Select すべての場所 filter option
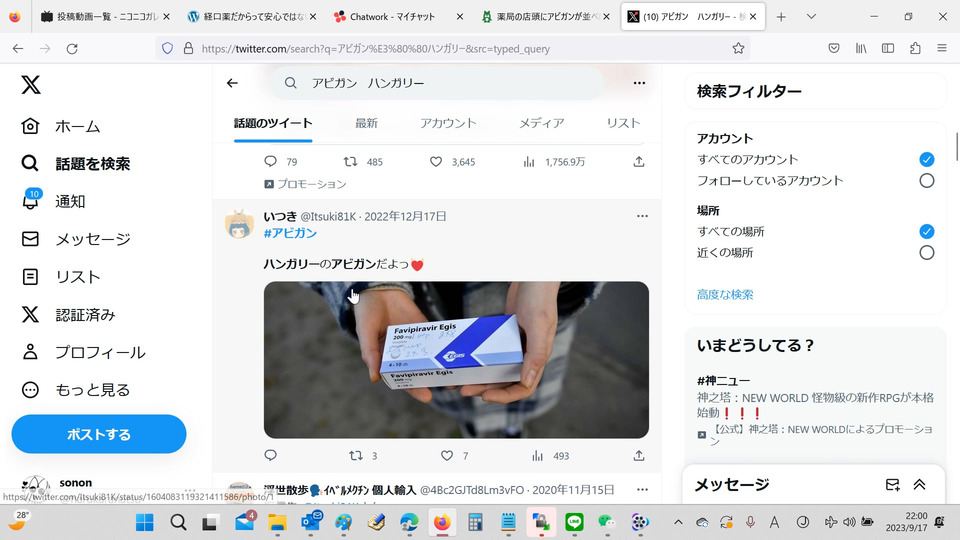The height and width of the screenshot is (540, 960). click(x=926, y=231)
